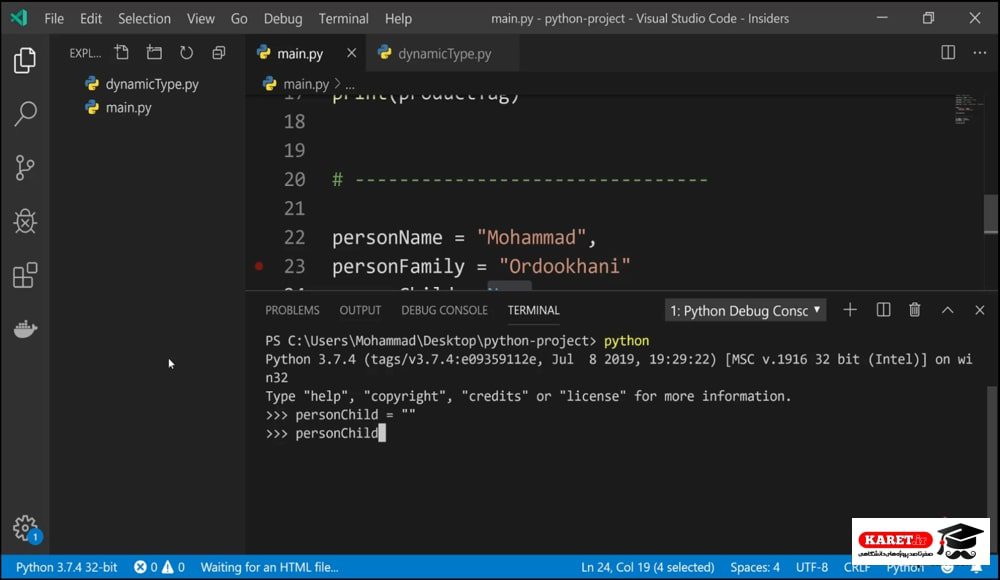Close the terminal panel

(980, 310)
